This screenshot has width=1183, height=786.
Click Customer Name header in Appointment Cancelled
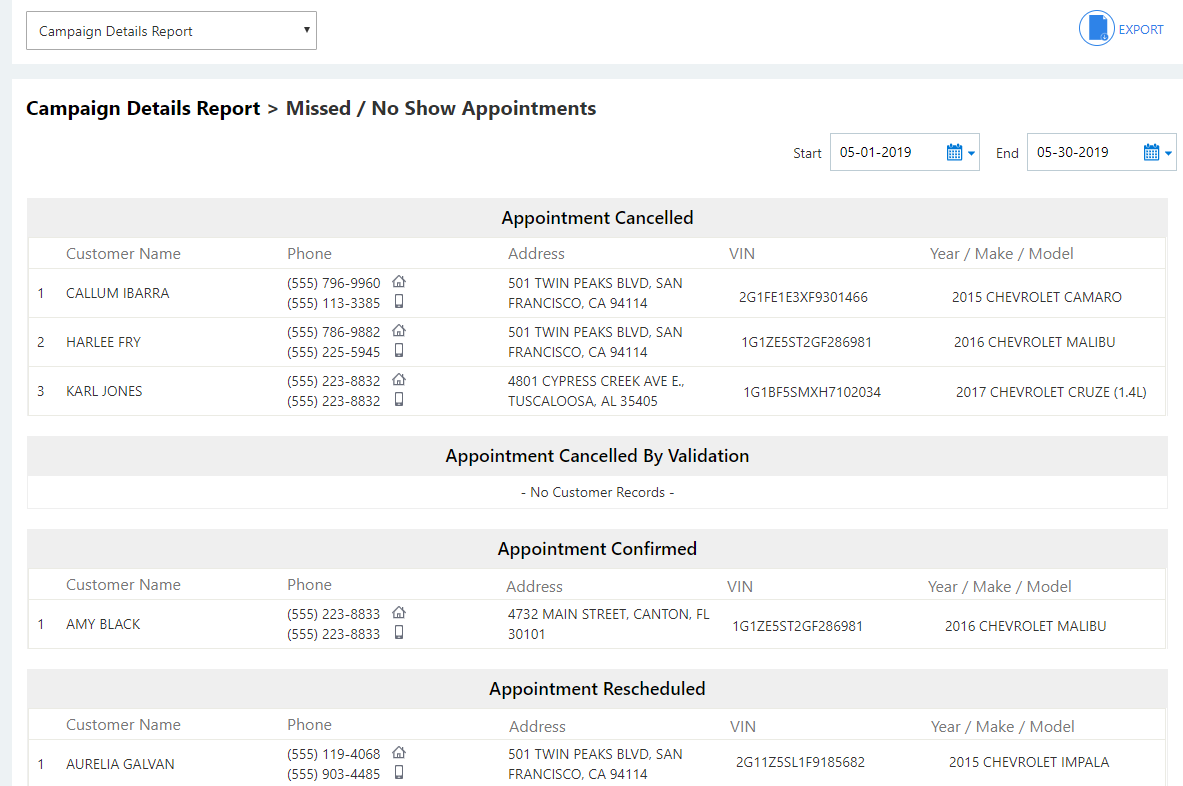pos(123,254)
